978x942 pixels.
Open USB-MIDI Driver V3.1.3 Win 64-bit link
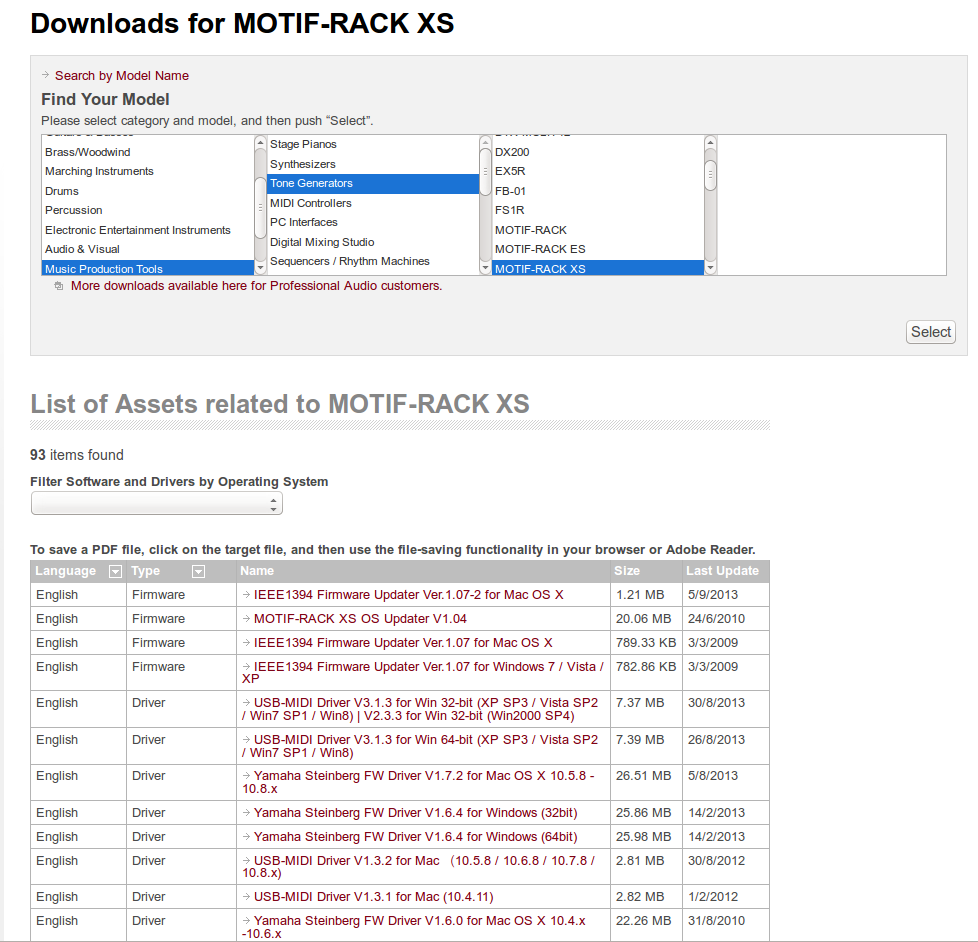click(x=420, y=746)
